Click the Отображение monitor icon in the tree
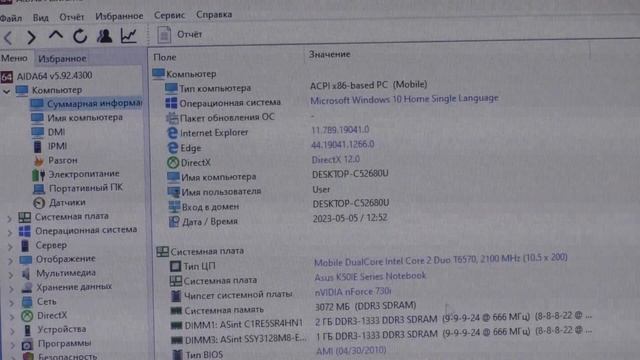The height and width of the screenshot is (360, 640). pyautogui.click(x=26, y=260)
